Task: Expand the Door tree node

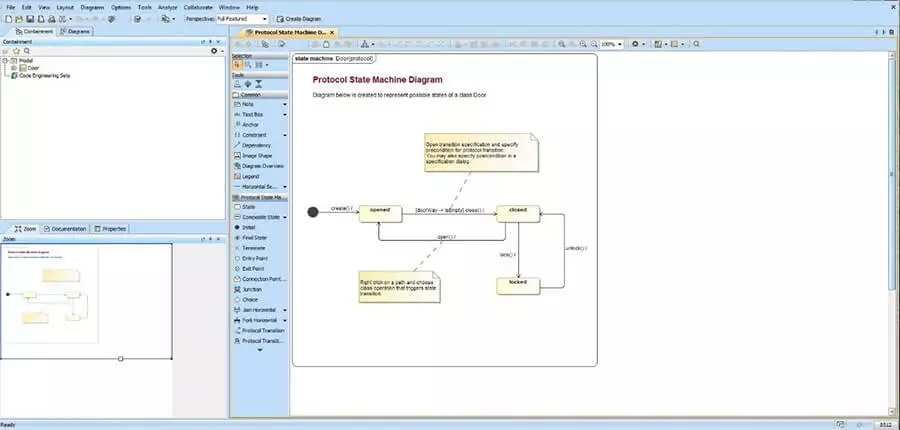Action: click(x=14, y=68)
